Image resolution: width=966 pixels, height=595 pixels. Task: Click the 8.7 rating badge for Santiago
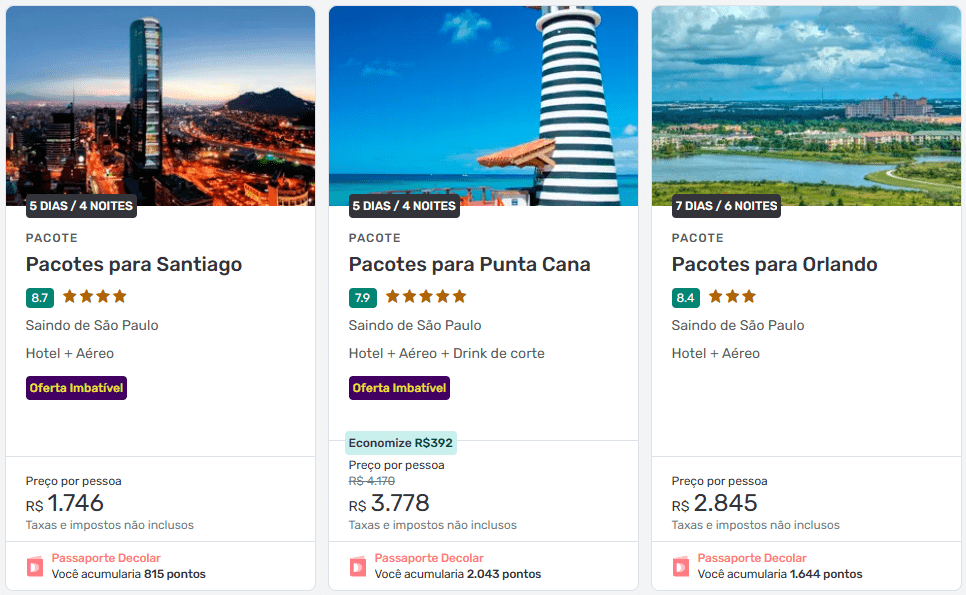tap(40, 297)
